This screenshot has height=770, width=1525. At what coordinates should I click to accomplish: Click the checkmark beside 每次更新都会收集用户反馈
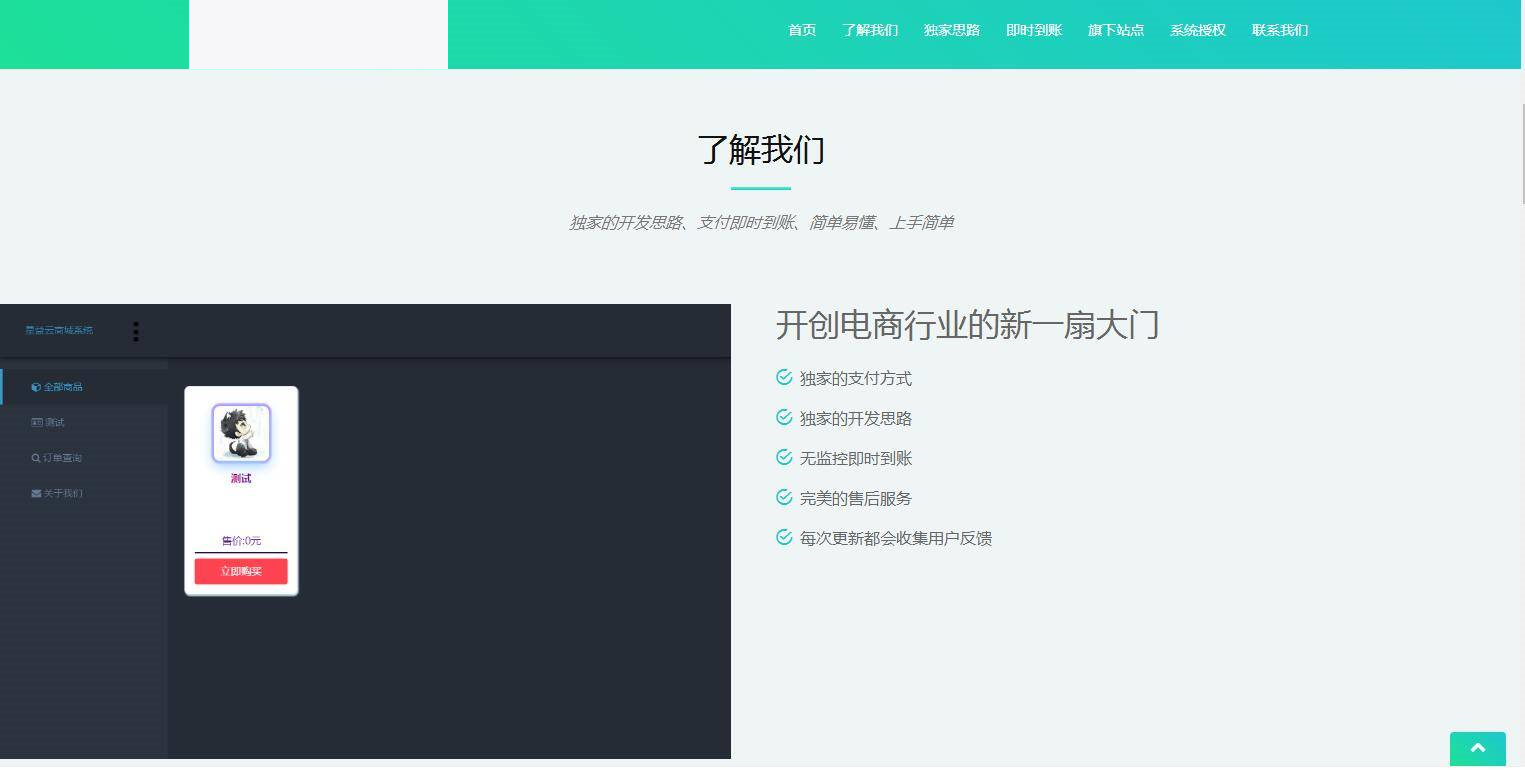point(783,537)
